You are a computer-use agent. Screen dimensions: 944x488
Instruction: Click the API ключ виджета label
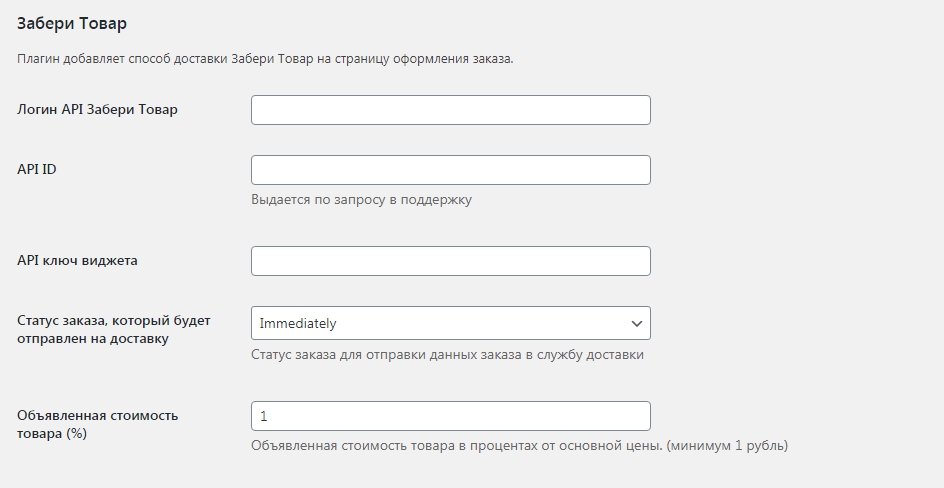[x=77, y=261]
